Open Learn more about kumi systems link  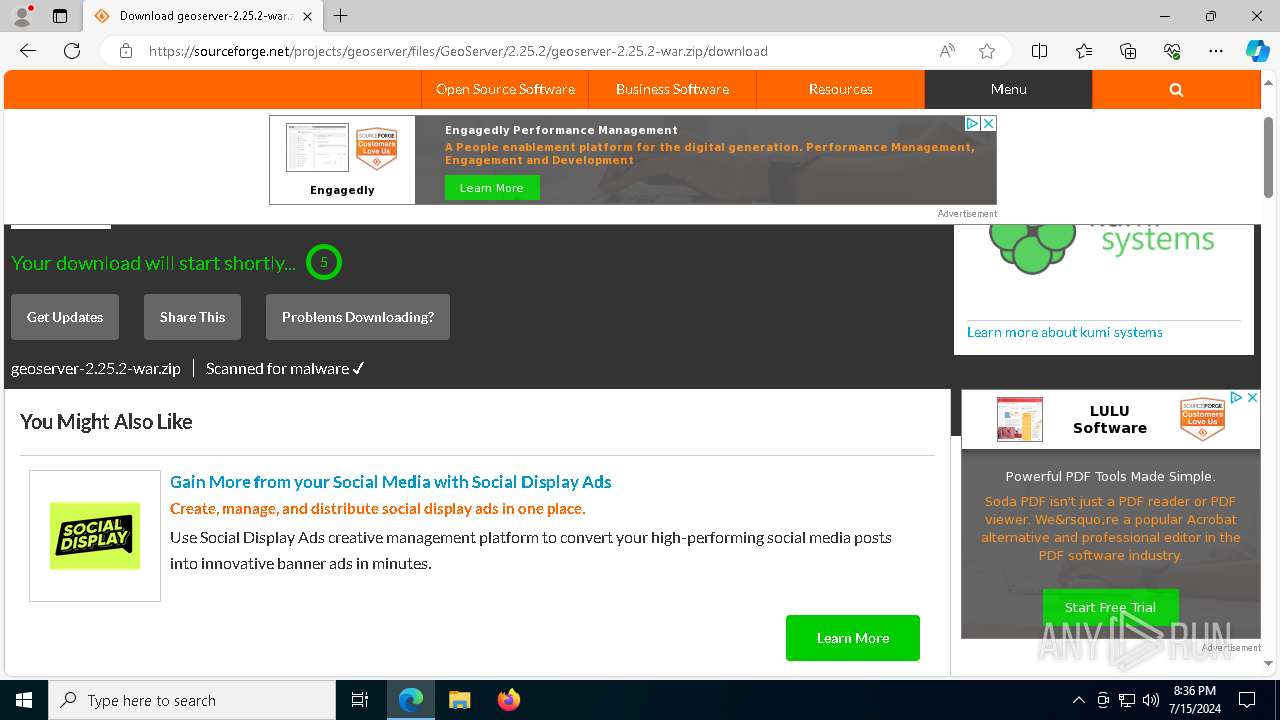pos(1065,332)
